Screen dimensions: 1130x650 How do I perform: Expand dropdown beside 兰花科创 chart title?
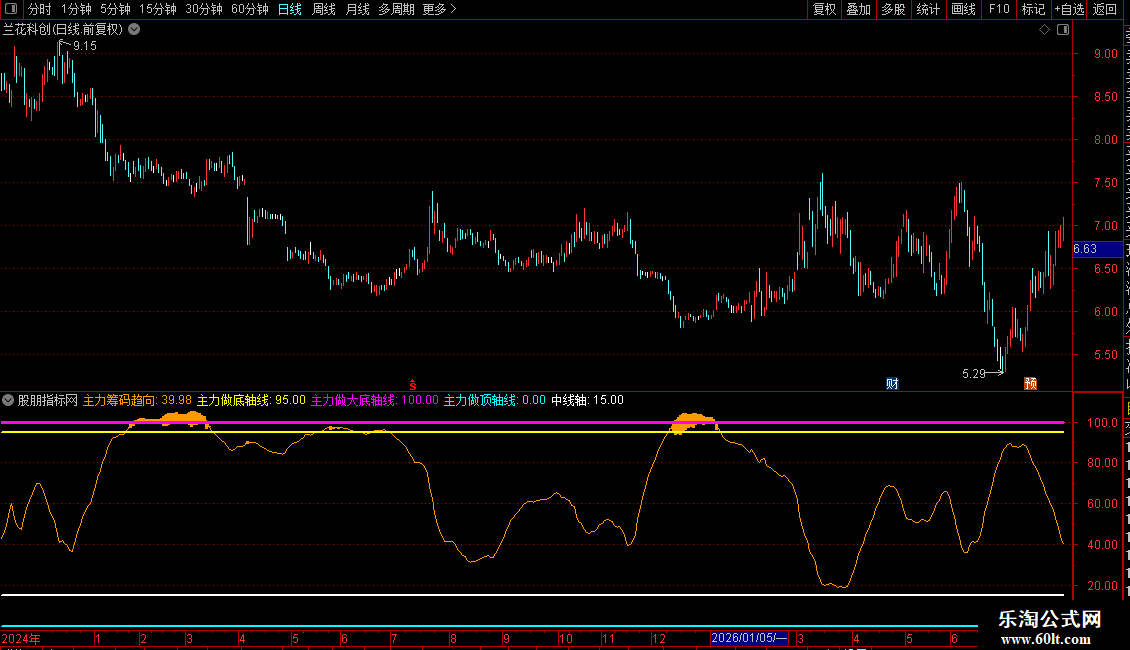tap(134, 30)
